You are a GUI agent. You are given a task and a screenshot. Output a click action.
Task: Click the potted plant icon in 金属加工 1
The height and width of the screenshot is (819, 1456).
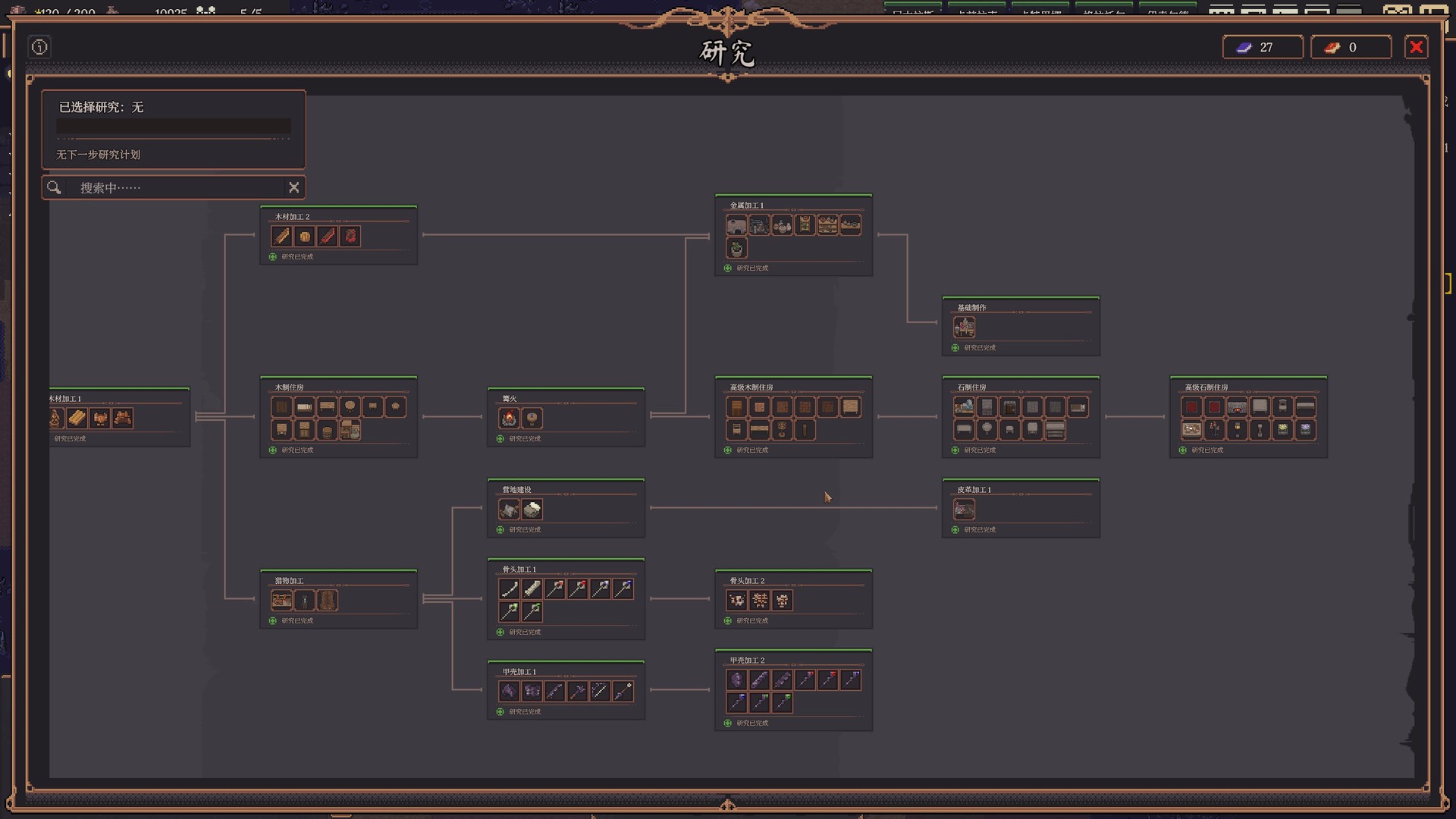pyautogui.click(x=736, y=247)
